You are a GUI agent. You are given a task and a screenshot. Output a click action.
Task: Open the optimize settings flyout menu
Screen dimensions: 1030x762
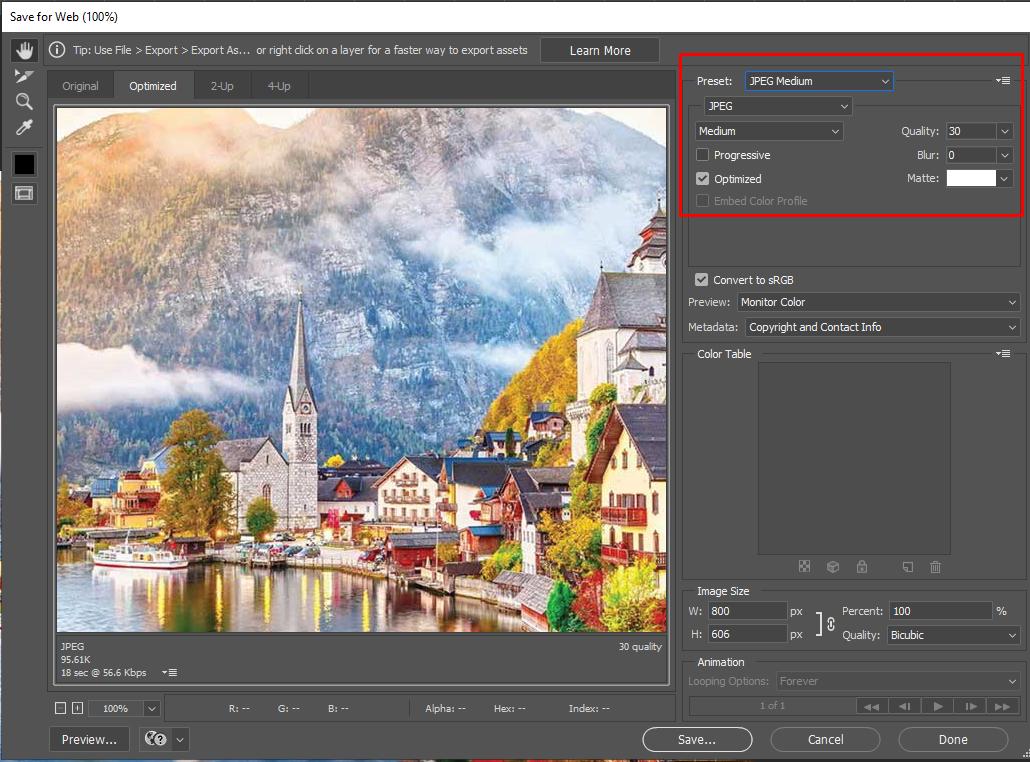(1003, 80)
